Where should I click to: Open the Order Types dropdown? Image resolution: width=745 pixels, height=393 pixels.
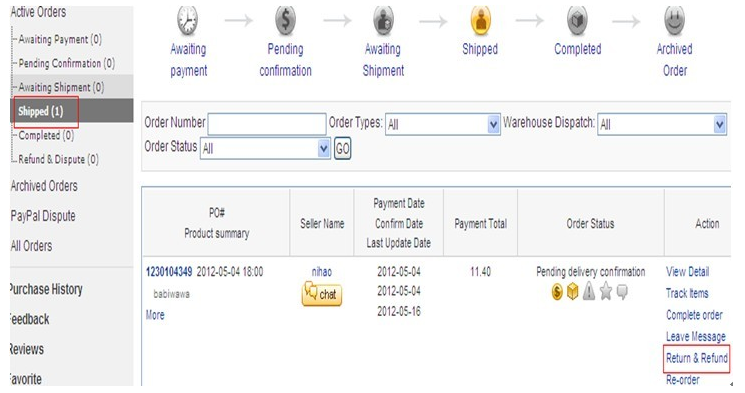[443, 125]
